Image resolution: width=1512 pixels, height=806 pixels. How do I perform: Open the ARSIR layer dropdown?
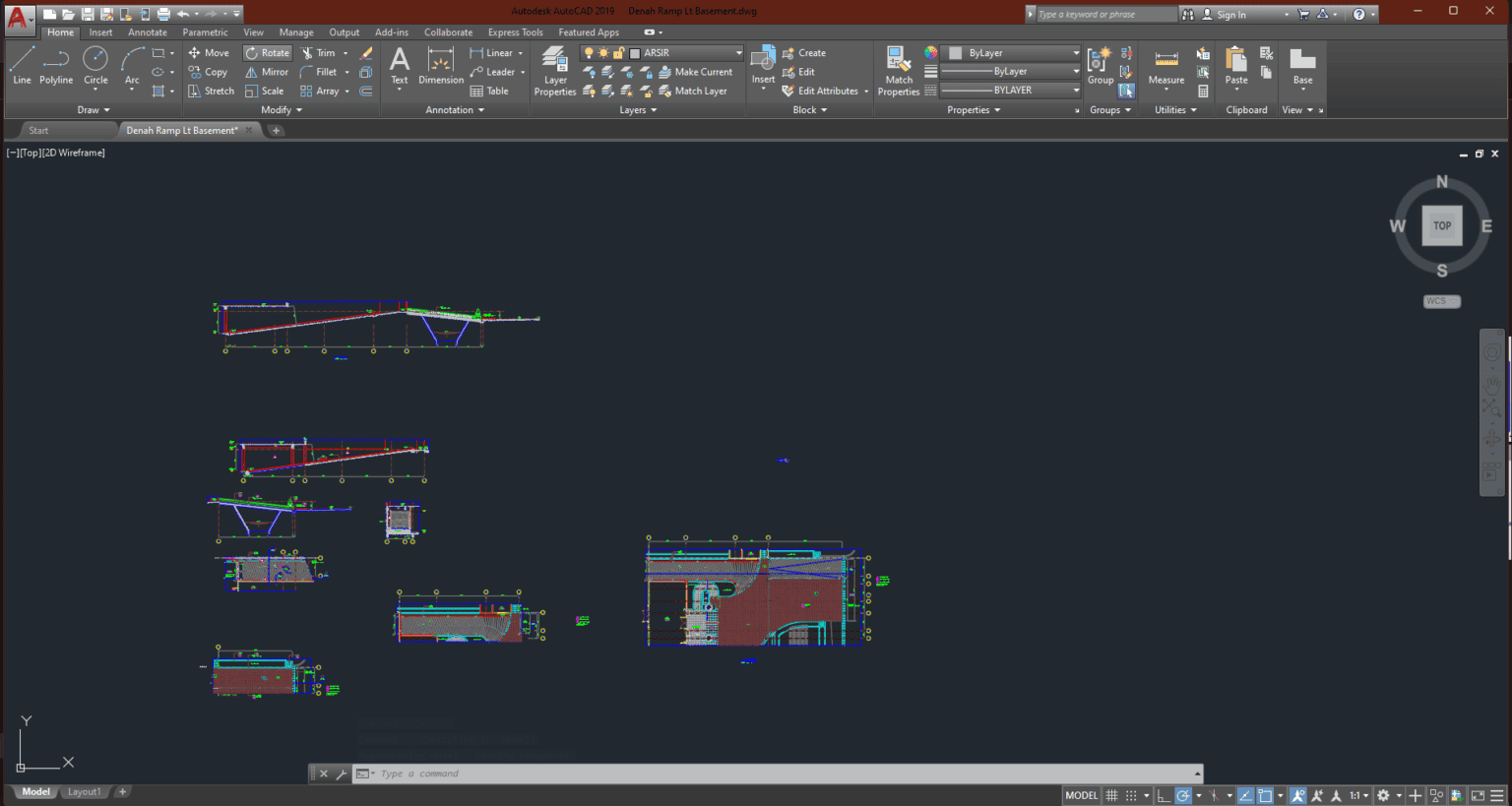point(736,52)
